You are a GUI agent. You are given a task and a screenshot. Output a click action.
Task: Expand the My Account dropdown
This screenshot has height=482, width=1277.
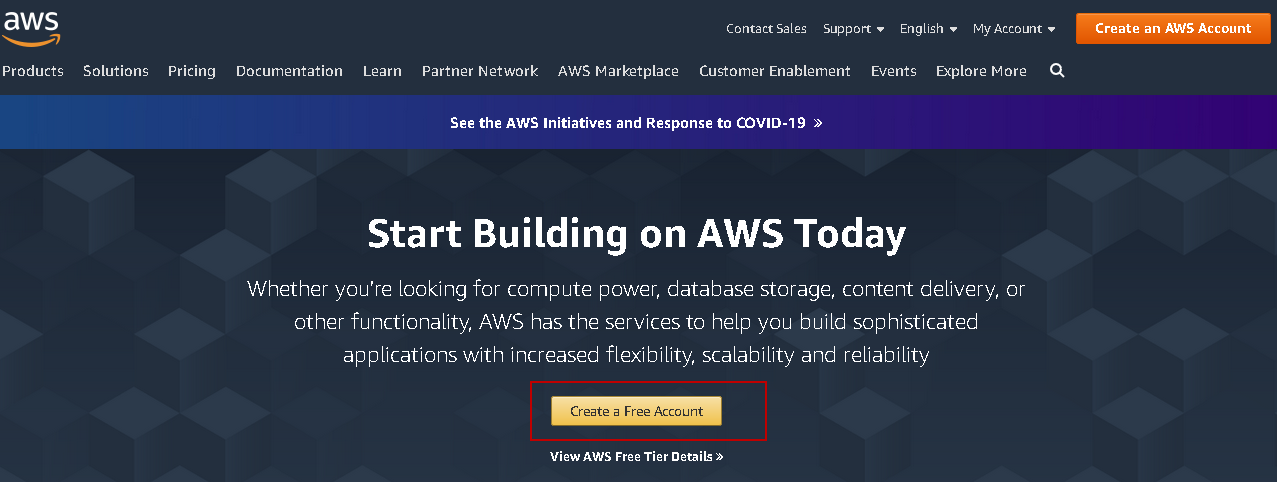[x=1014, y=29]
